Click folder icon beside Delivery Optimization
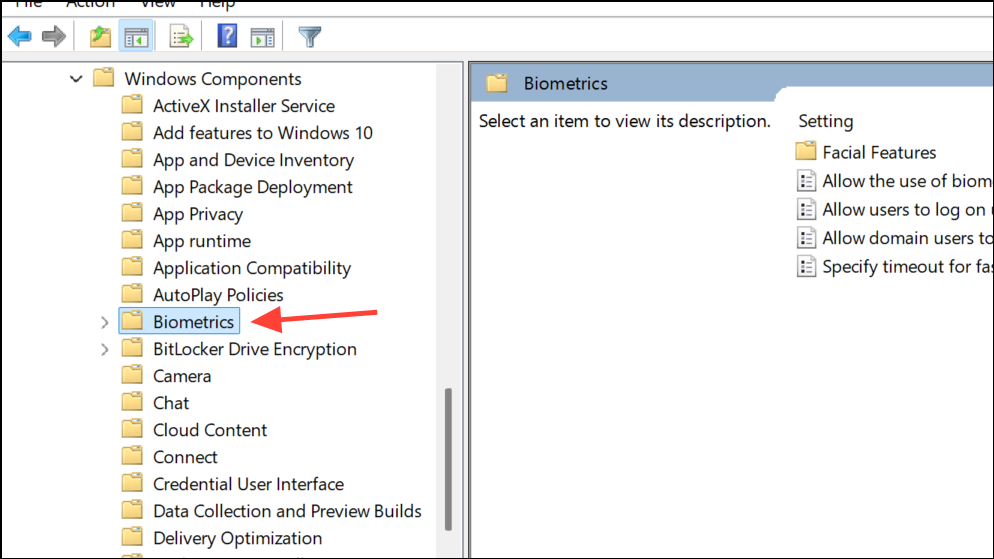 pos(132,537)
